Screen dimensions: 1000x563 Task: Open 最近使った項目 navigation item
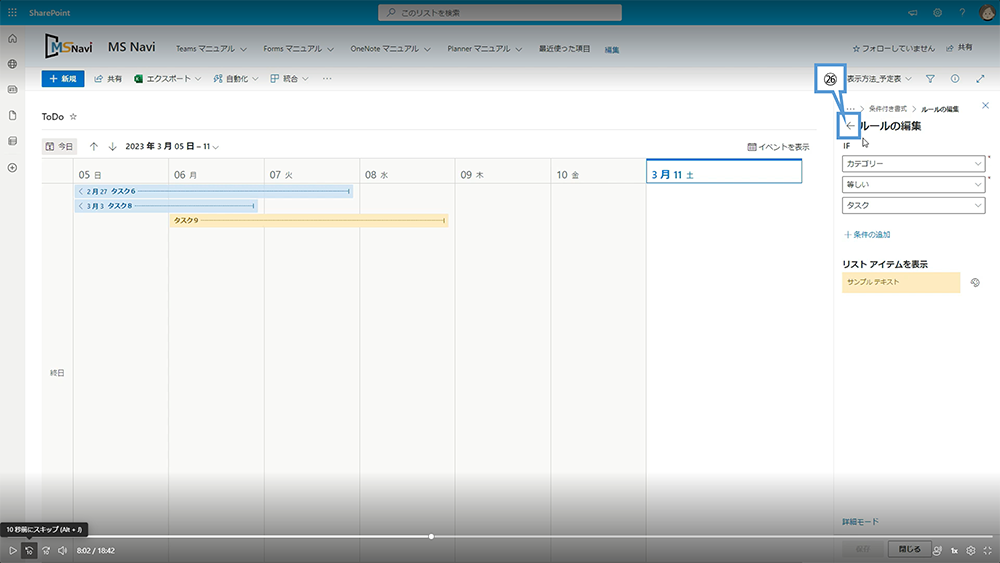pyautogui.click(x=564, y=48)
